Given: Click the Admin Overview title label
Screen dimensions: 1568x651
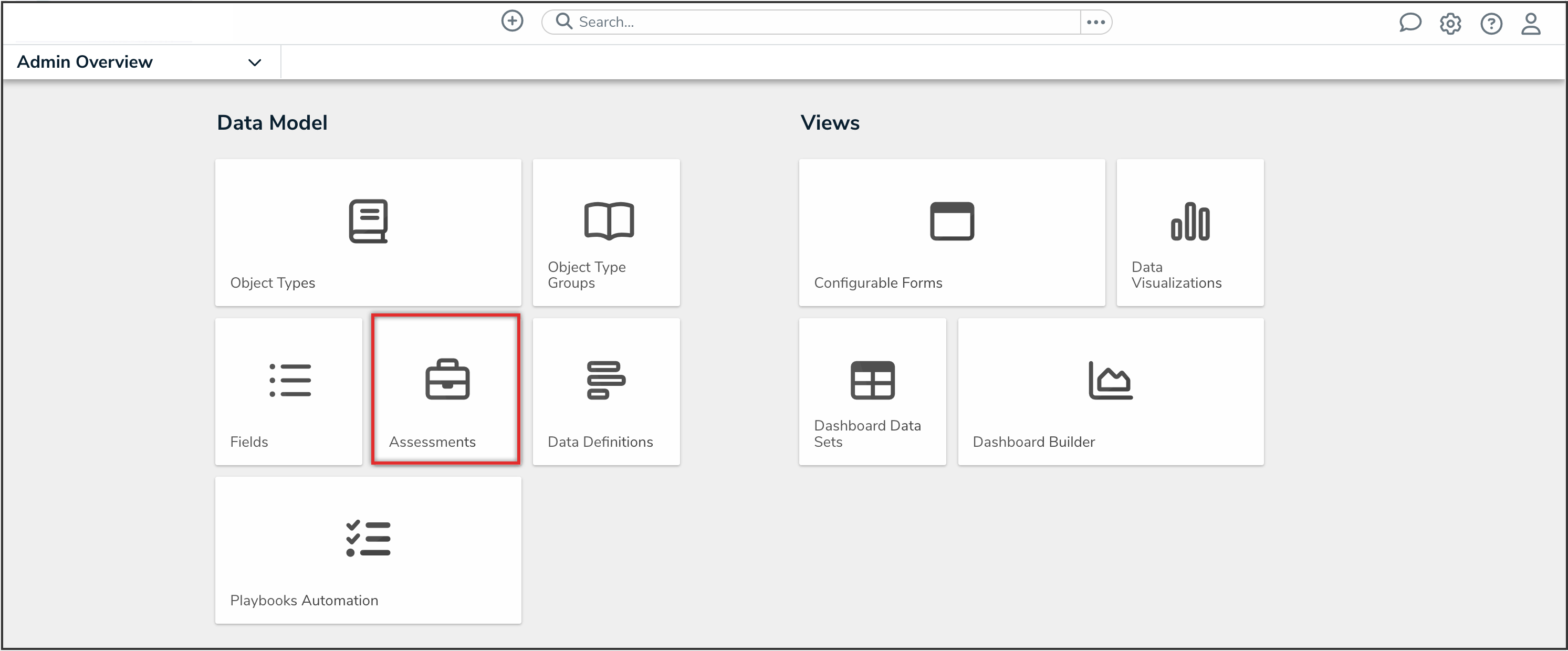Looking at the screenshot, I should [85, 62].
